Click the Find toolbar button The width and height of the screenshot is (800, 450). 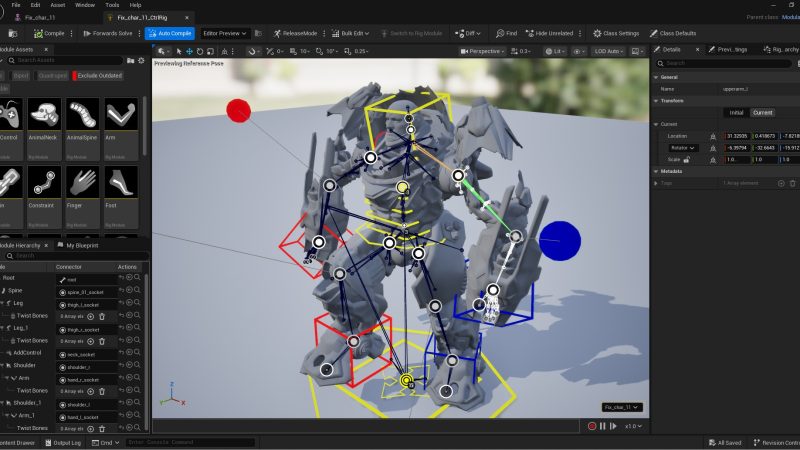pyautogui.click(x=506, y=33)
